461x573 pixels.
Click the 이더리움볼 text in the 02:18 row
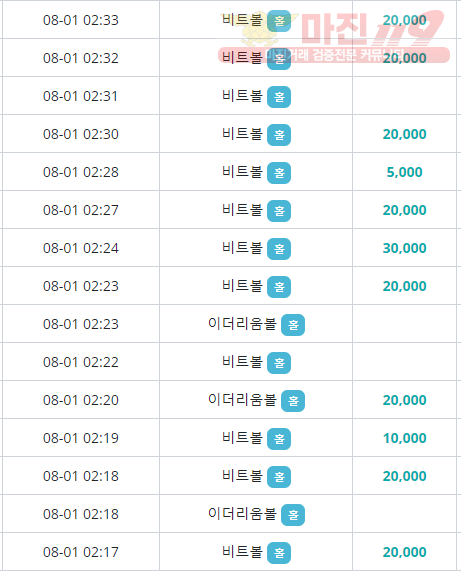pyautogui.click(x=242, y=514)
